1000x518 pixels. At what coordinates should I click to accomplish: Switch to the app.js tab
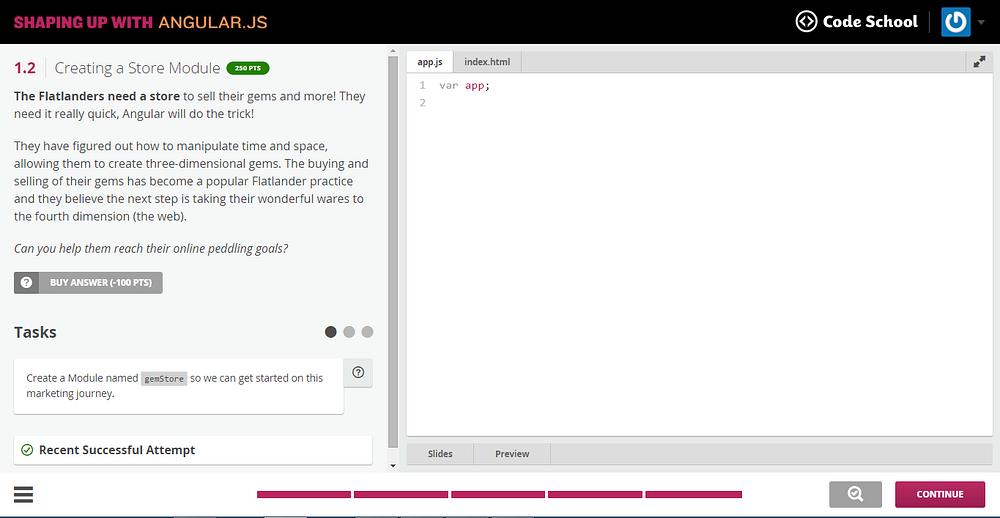coord(430,62)
